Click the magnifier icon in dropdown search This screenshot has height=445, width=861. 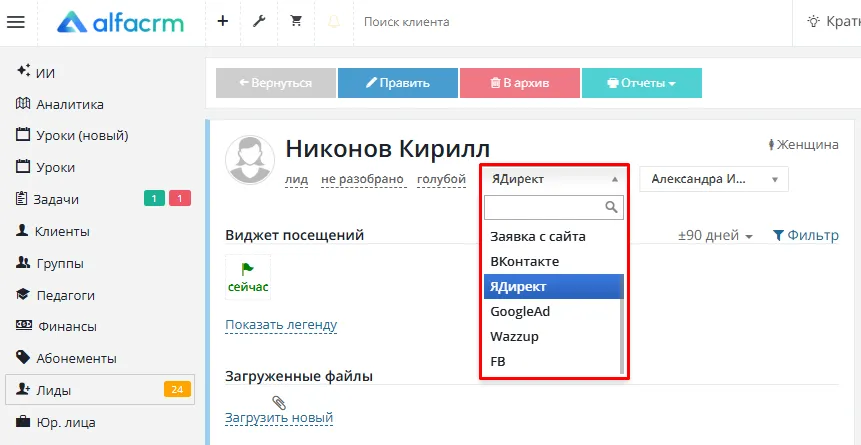[x=611, y=207]
